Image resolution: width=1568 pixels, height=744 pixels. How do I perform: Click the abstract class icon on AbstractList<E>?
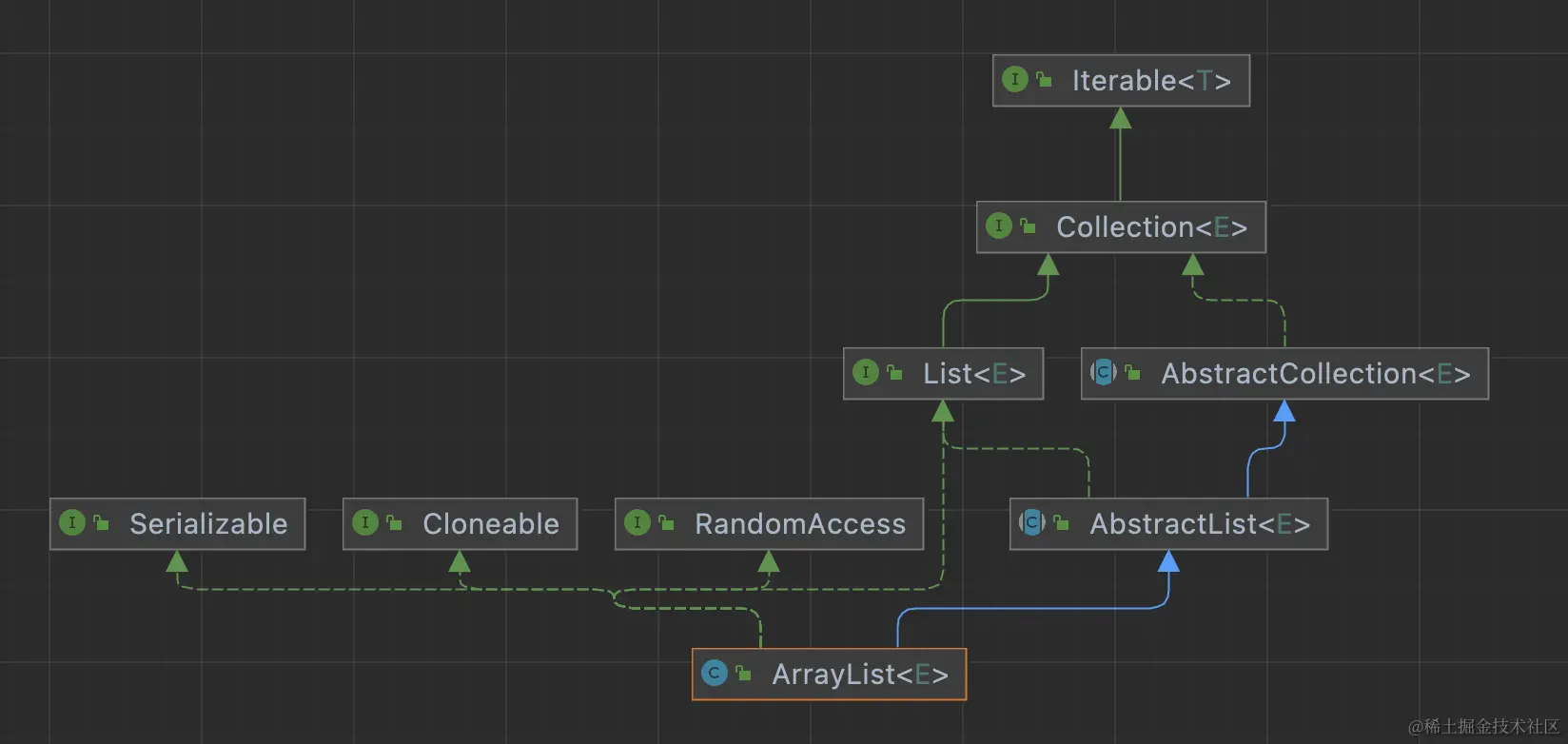click(x=1032, y=523)
